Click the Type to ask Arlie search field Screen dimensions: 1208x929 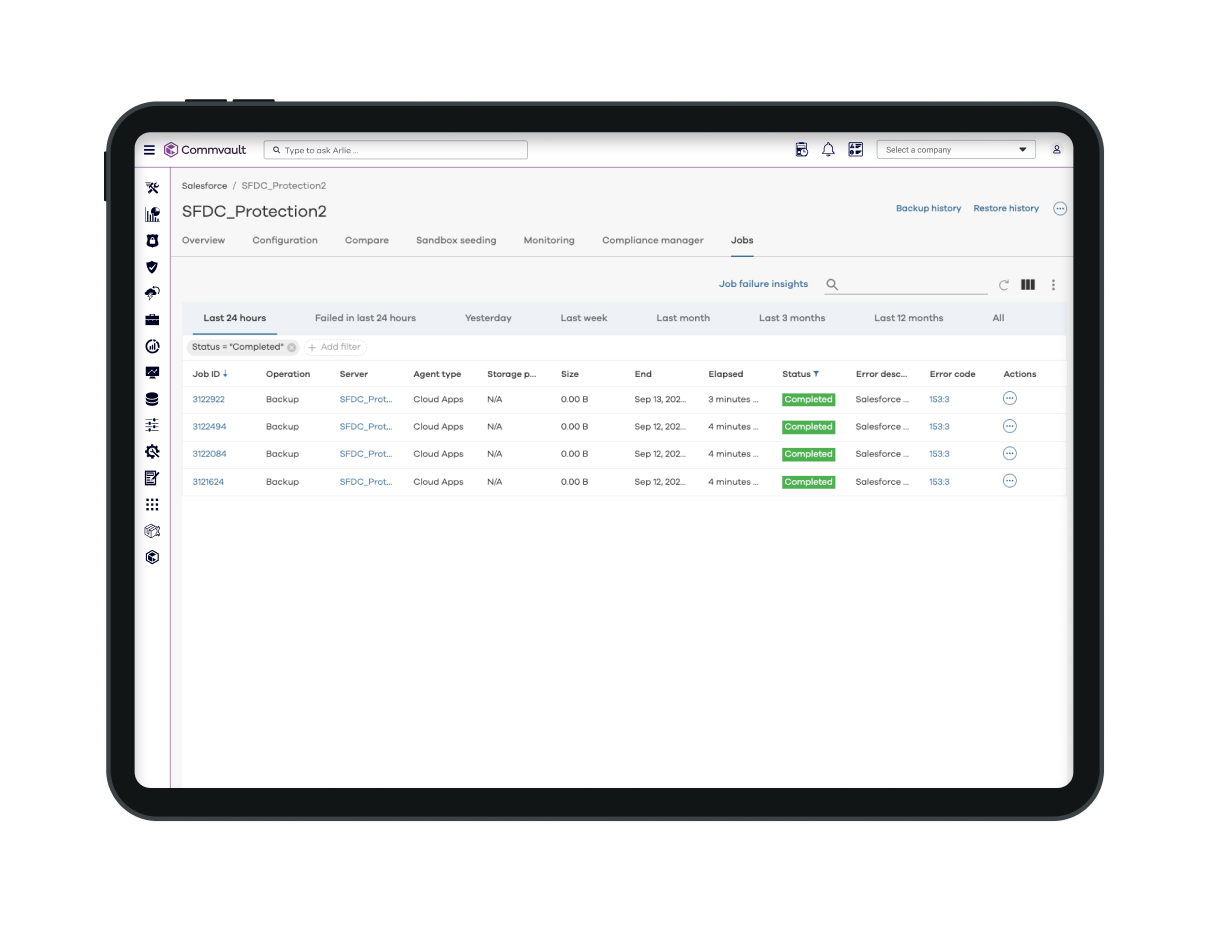point(396,150)
